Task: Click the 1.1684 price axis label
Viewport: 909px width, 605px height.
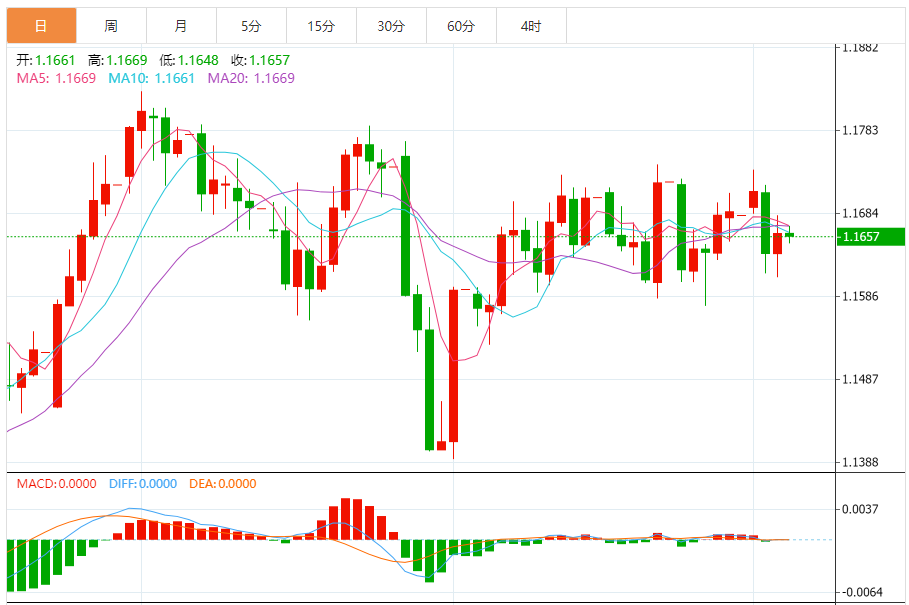Action: click(860, 213)
